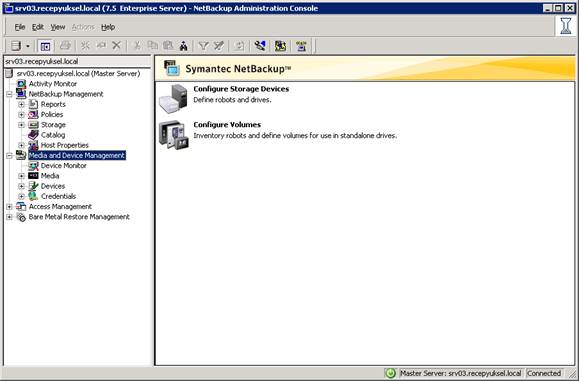
Task: Open Catalog in the tree
Action: [x=53, y=135]
